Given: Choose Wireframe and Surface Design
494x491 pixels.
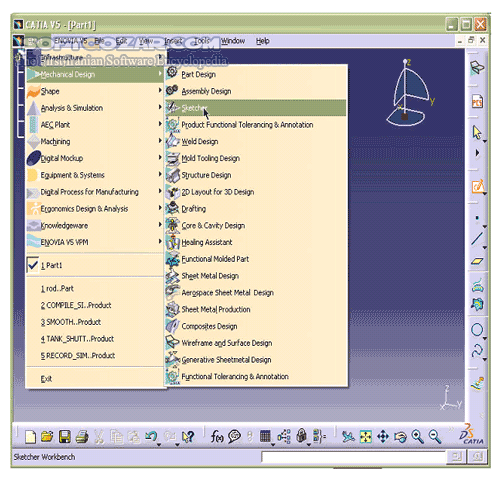Looking at the screenshot, I should (x=256, y=343).
